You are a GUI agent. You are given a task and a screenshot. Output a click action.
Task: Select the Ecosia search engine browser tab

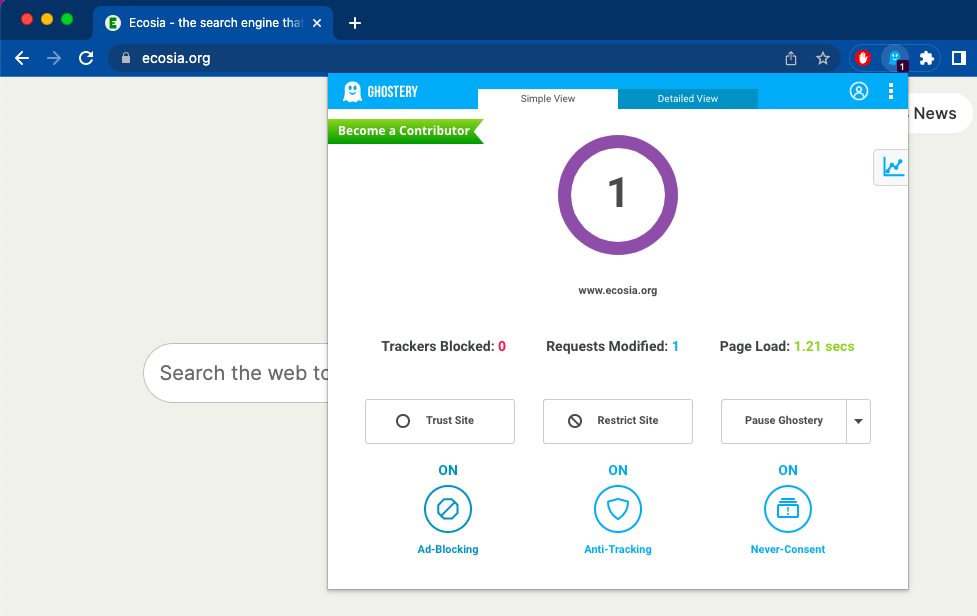coord(213,23)
